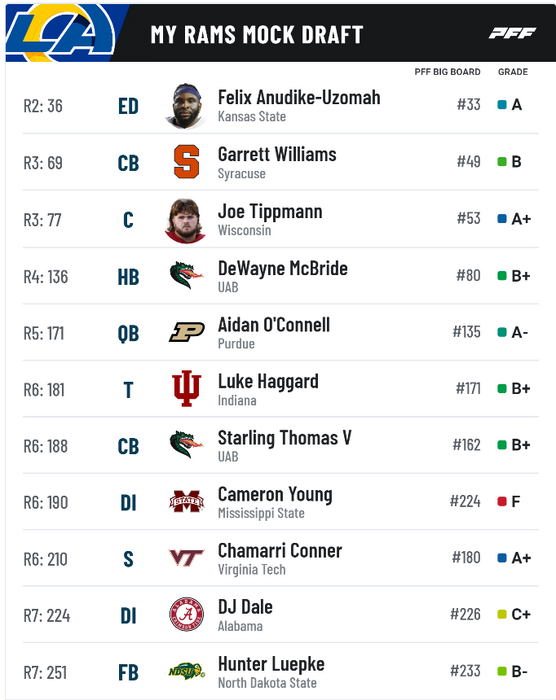Click the Grade column header

coord(513,72)
